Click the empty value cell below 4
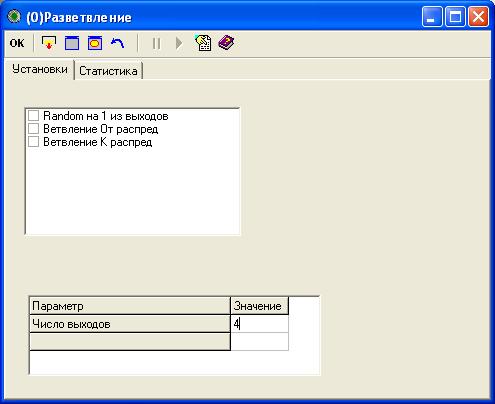The image size is (495, 404). click(260, 341)
